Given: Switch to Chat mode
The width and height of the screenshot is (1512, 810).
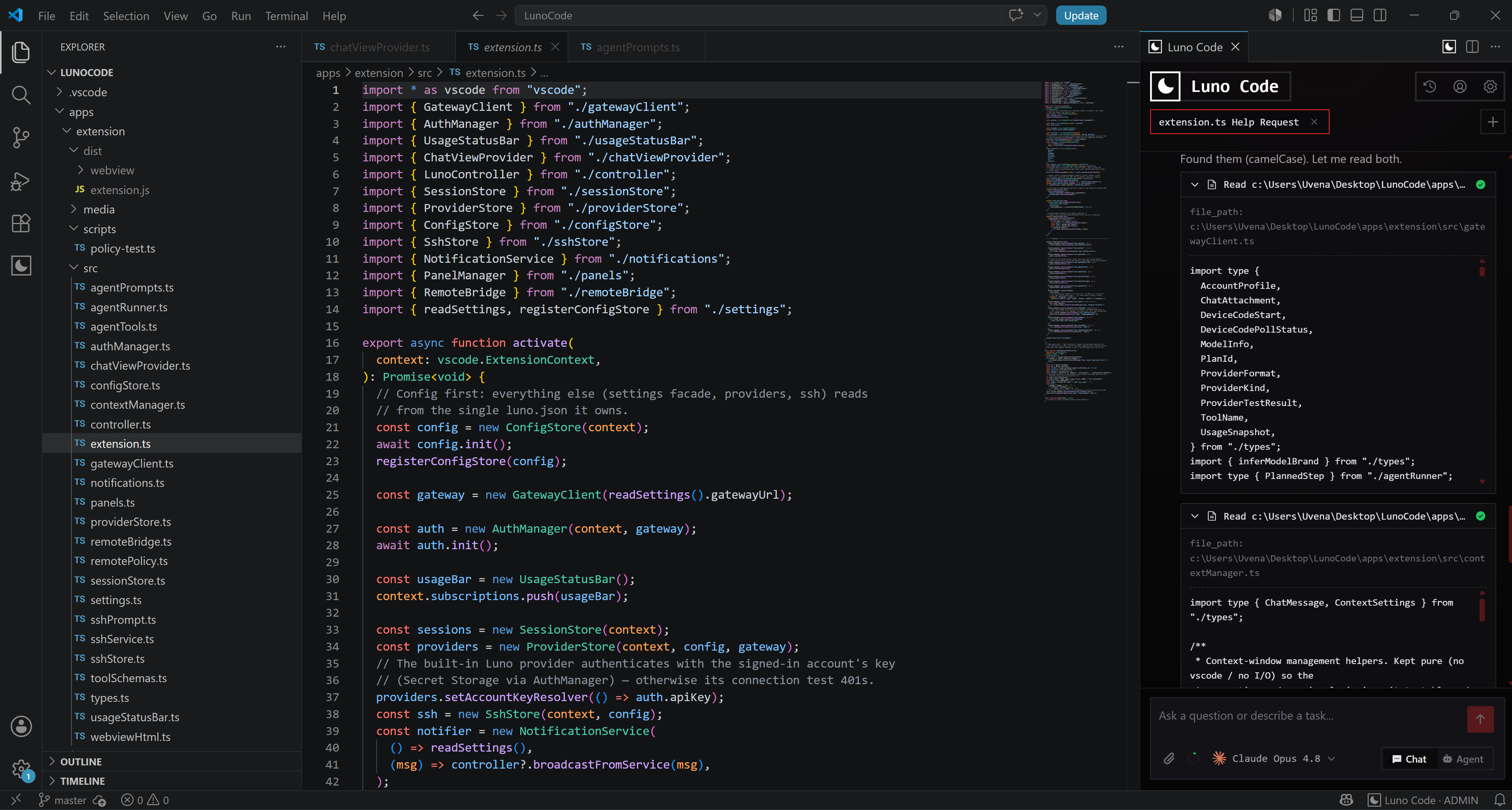Looking at the screenshot, I should (x=1409, y=759).
